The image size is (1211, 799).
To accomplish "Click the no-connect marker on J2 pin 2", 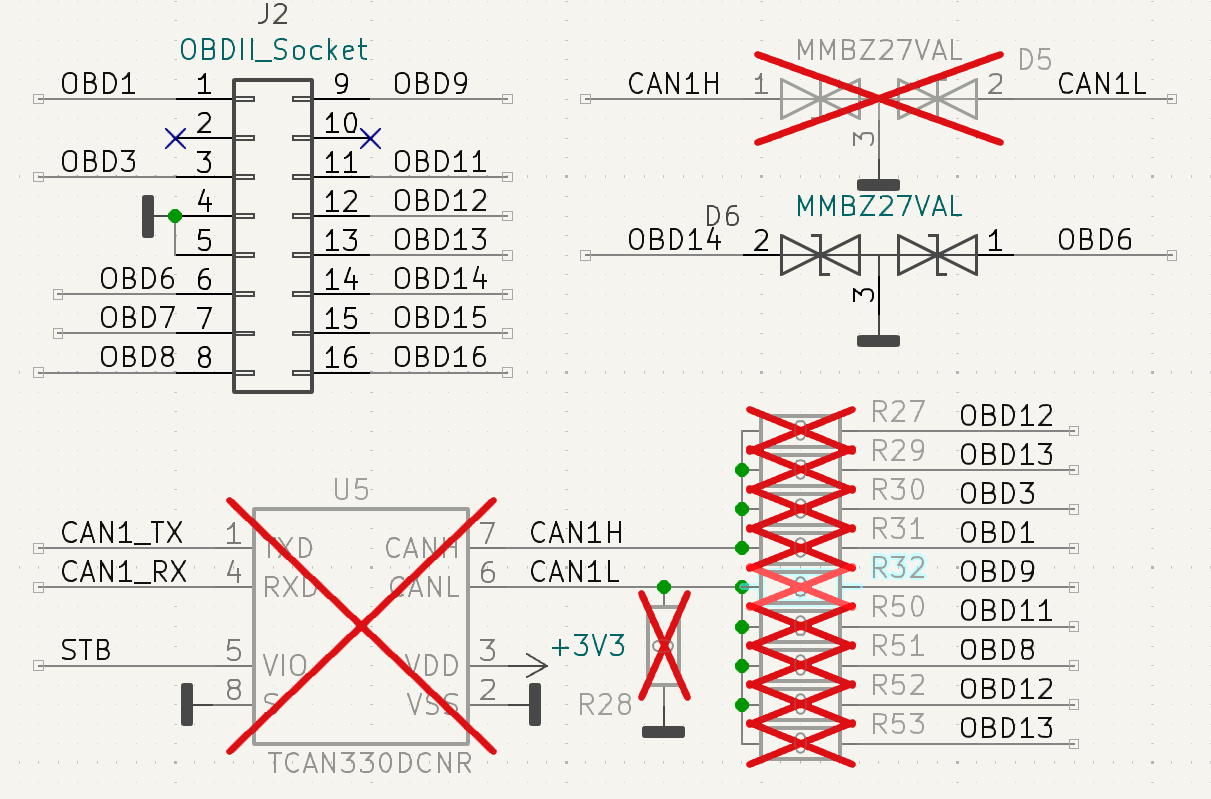I will pos(176,138).
